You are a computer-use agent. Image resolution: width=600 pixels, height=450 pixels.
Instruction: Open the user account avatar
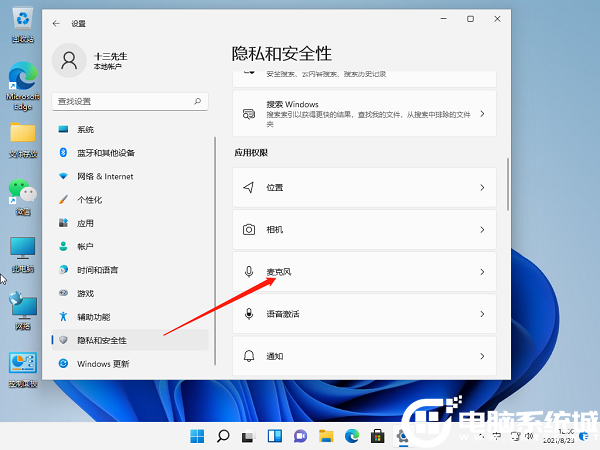69,60
